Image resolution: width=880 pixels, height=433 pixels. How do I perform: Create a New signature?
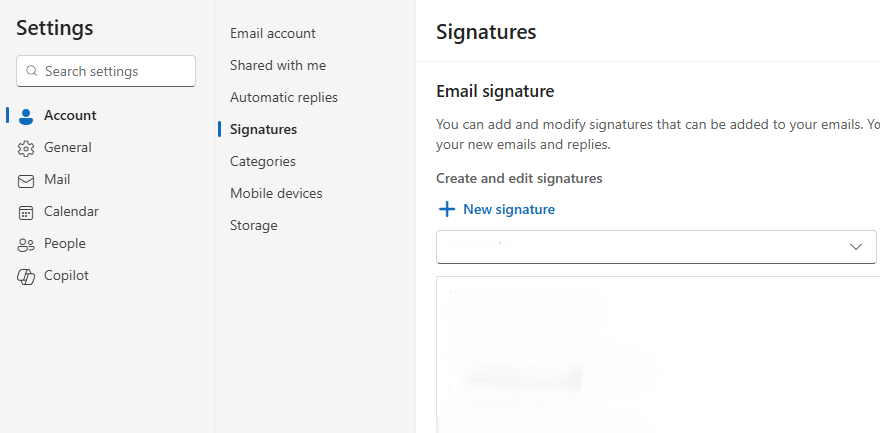pyautogui.click(x=508, y=210)
